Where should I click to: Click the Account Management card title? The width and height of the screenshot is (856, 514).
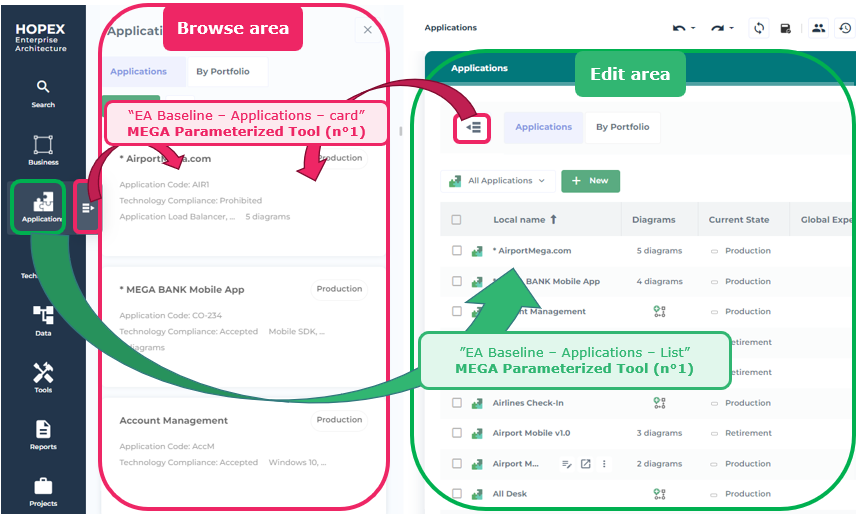(174, 421)
